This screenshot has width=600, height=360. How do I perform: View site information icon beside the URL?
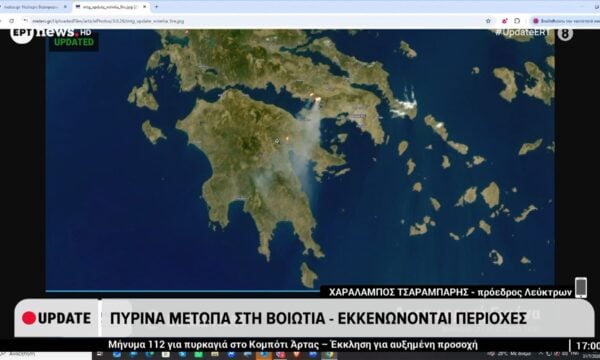tap(26, 21)
